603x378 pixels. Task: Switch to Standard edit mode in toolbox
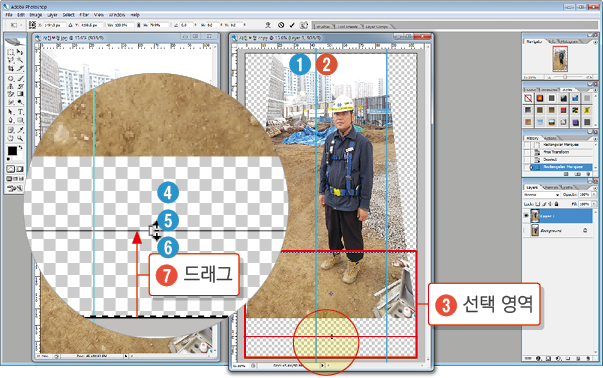[10, 169]
